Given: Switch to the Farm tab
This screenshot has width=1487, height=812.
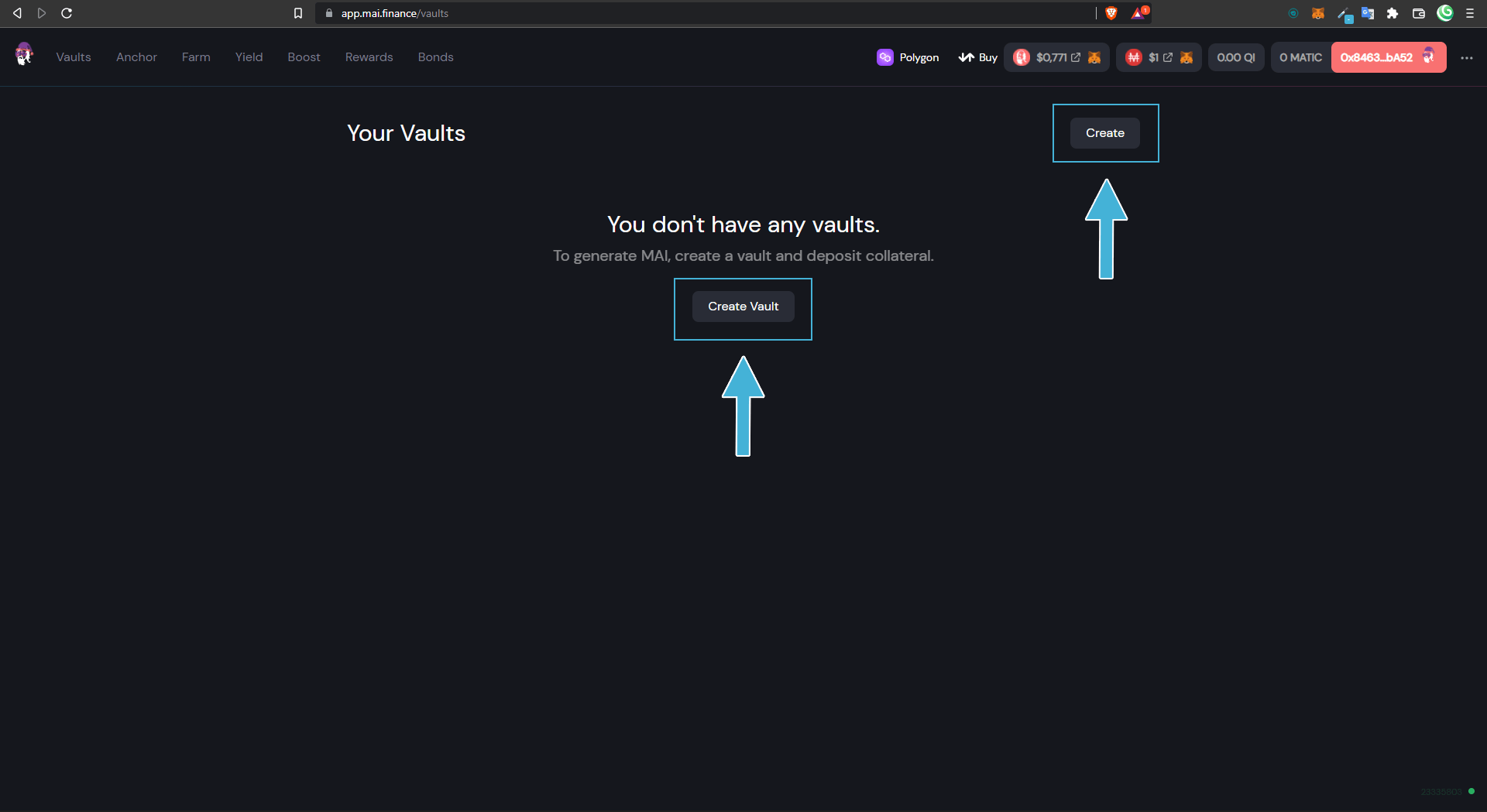Looking at the screenshot, I should click(x=196, y=57).
